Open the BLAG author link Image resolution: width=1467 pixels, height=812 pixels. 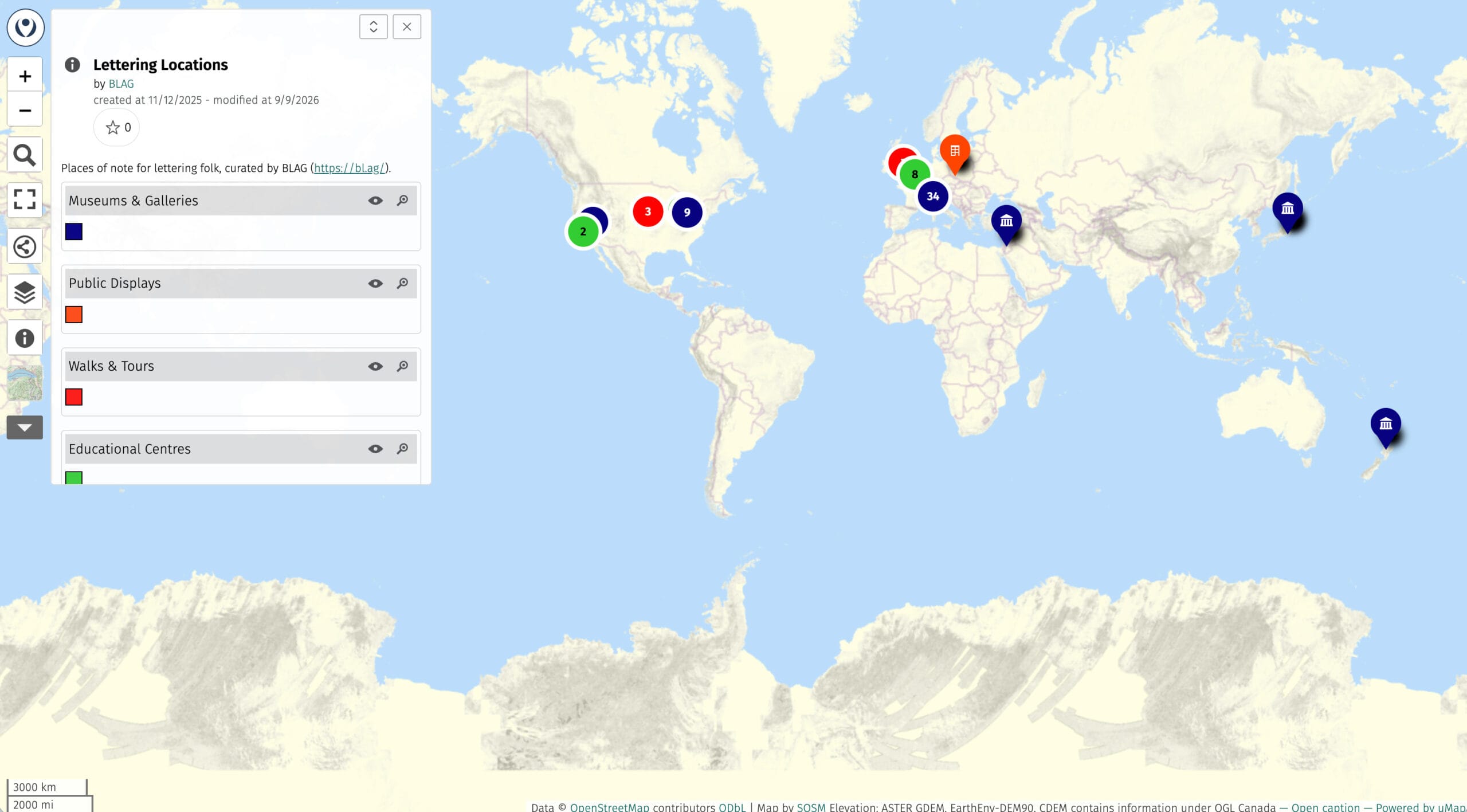click(121, 84)
